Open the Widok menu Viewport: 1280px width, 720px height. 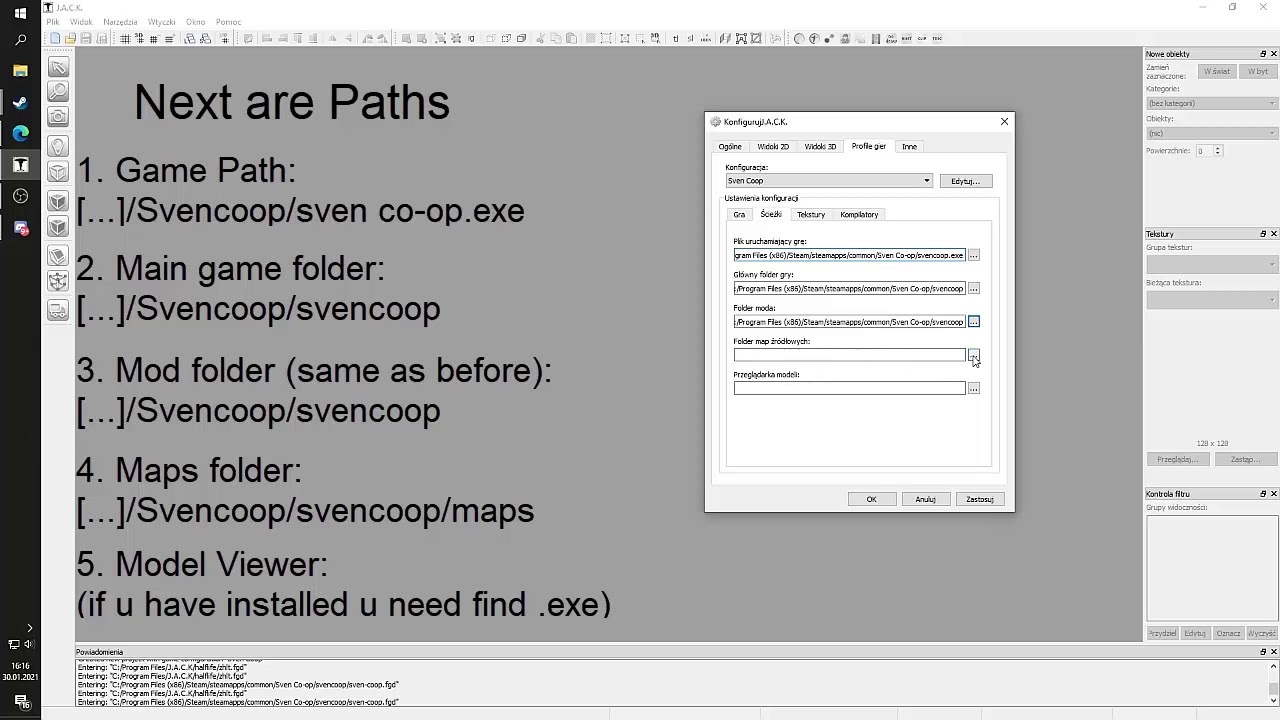coord(81,22)
